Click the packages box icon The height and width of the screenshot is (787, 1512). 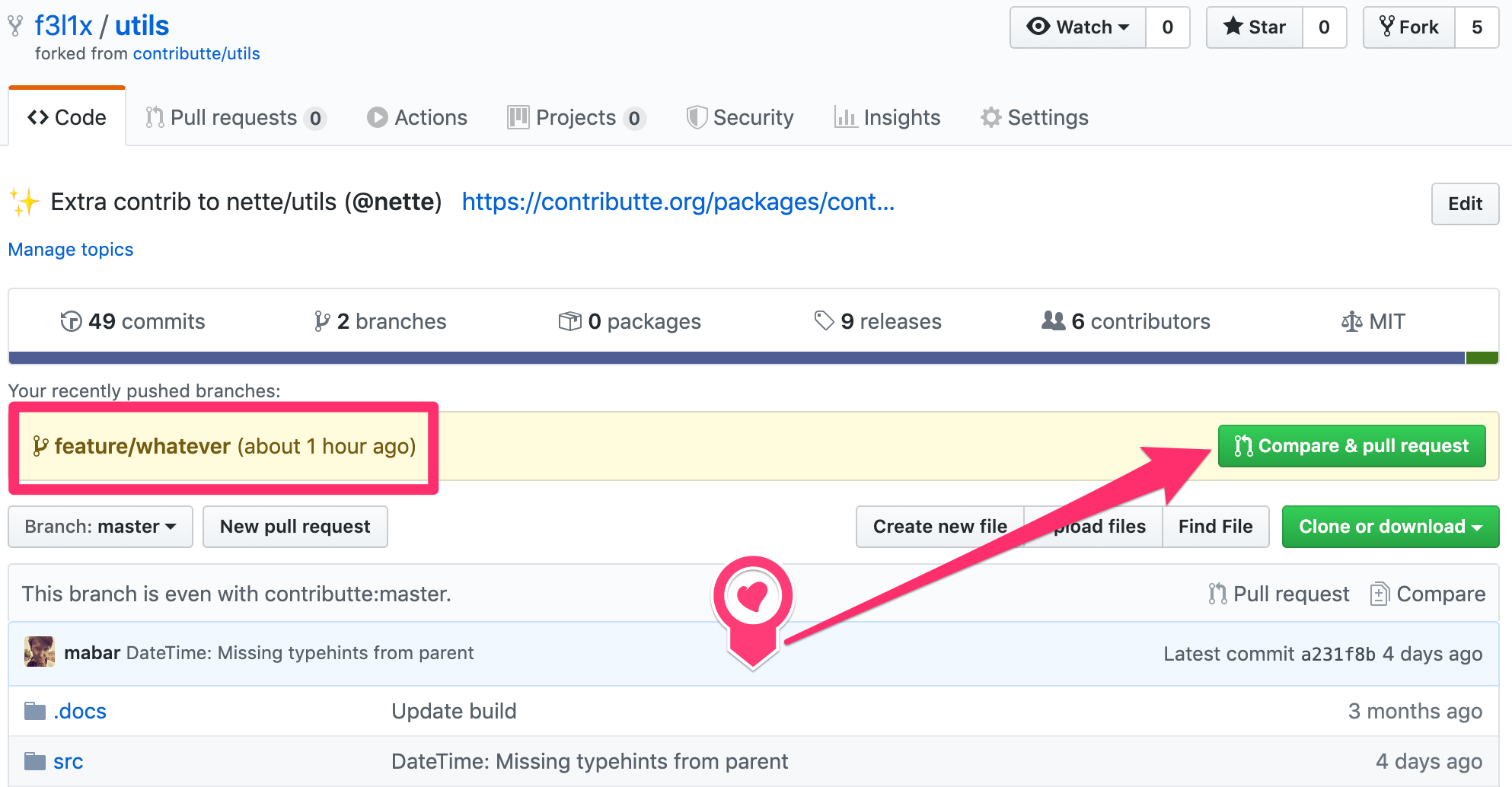tap(570, 321)
